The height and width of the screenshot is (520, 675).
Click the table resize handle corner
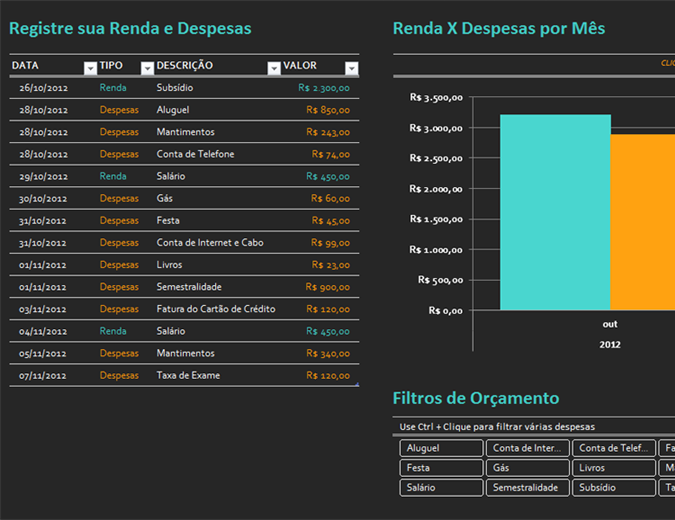click(357, 384)
